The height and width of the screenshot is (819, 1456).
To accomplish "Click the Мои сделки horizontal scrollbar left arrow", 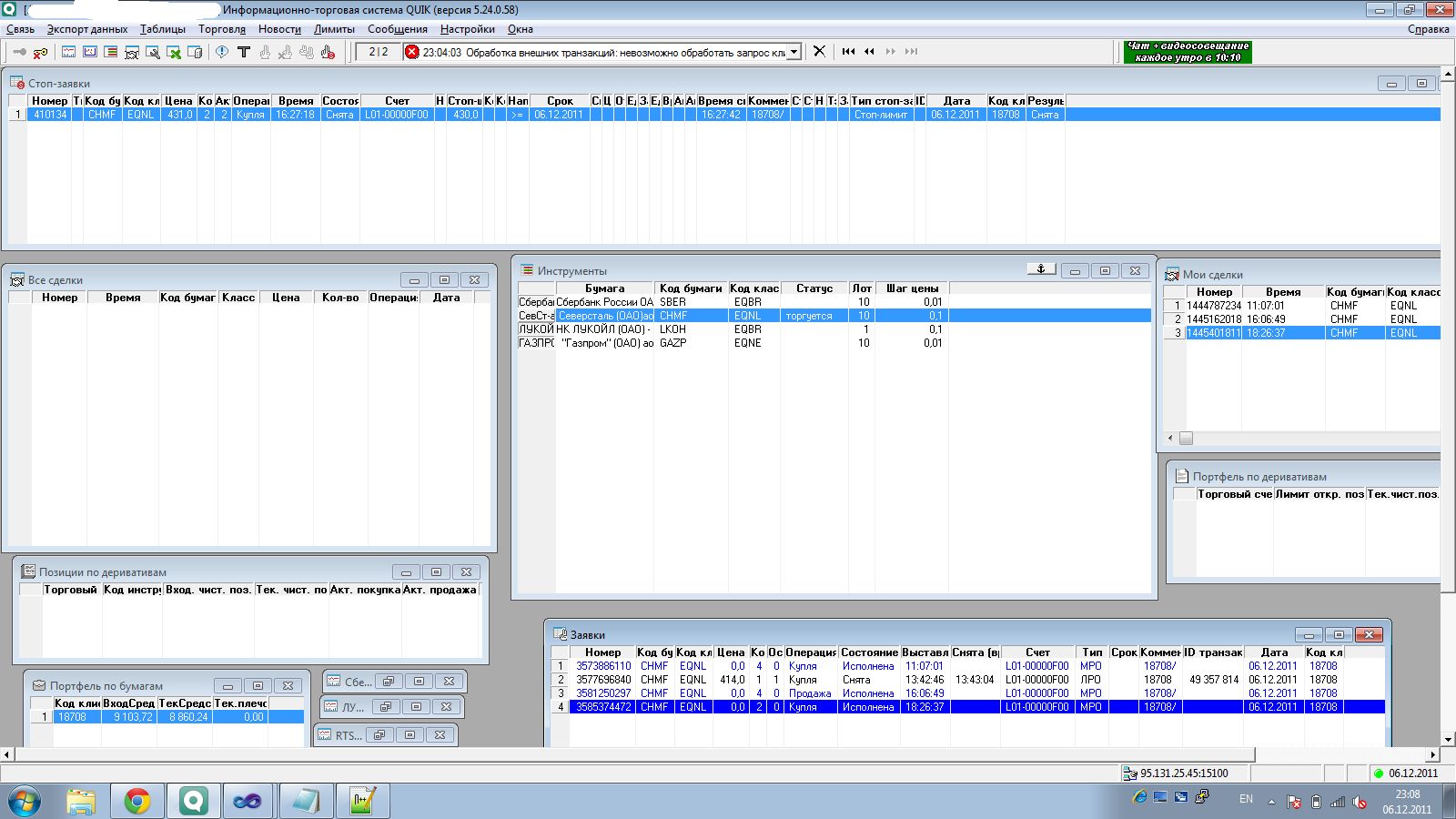I will (x=1171, y=438).
